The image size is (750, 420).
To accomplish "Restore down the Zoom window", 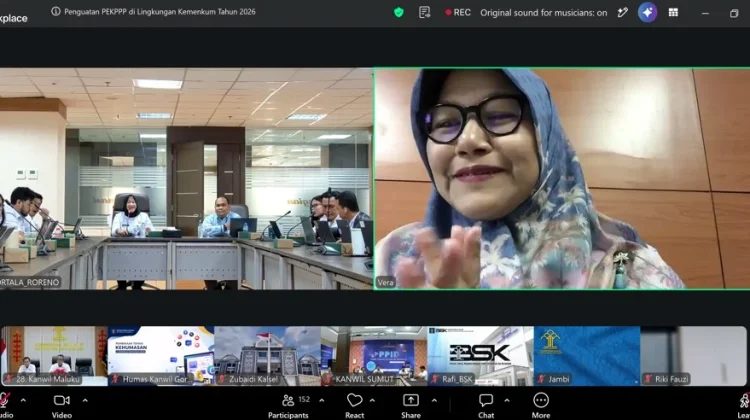I will (734, 13).
